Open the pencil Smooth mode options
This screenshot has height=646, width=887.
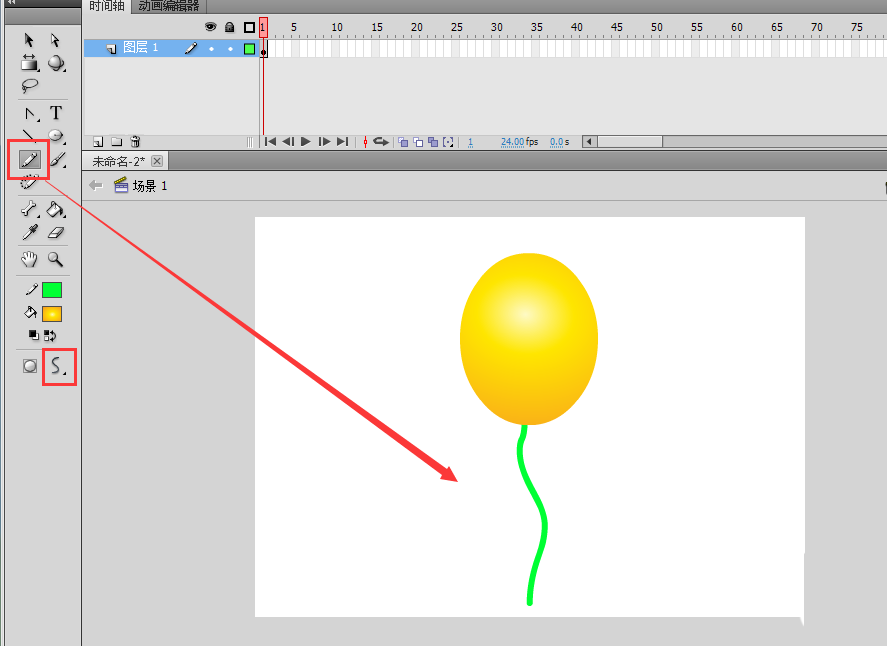(57, 366)
